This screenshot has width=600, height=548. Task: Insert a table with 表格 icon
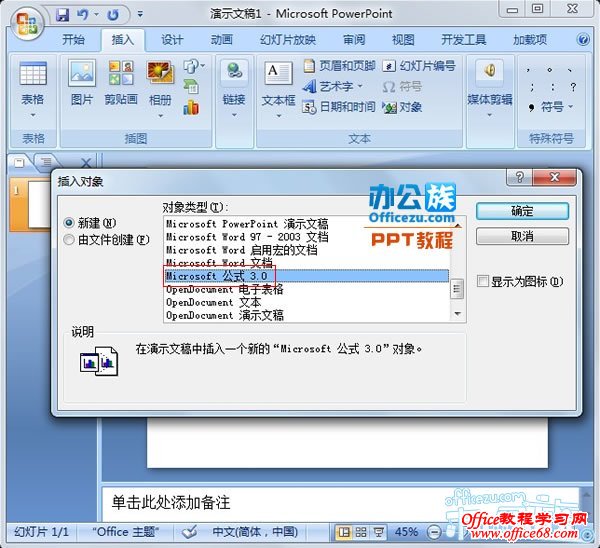click(x=33, y=74)
